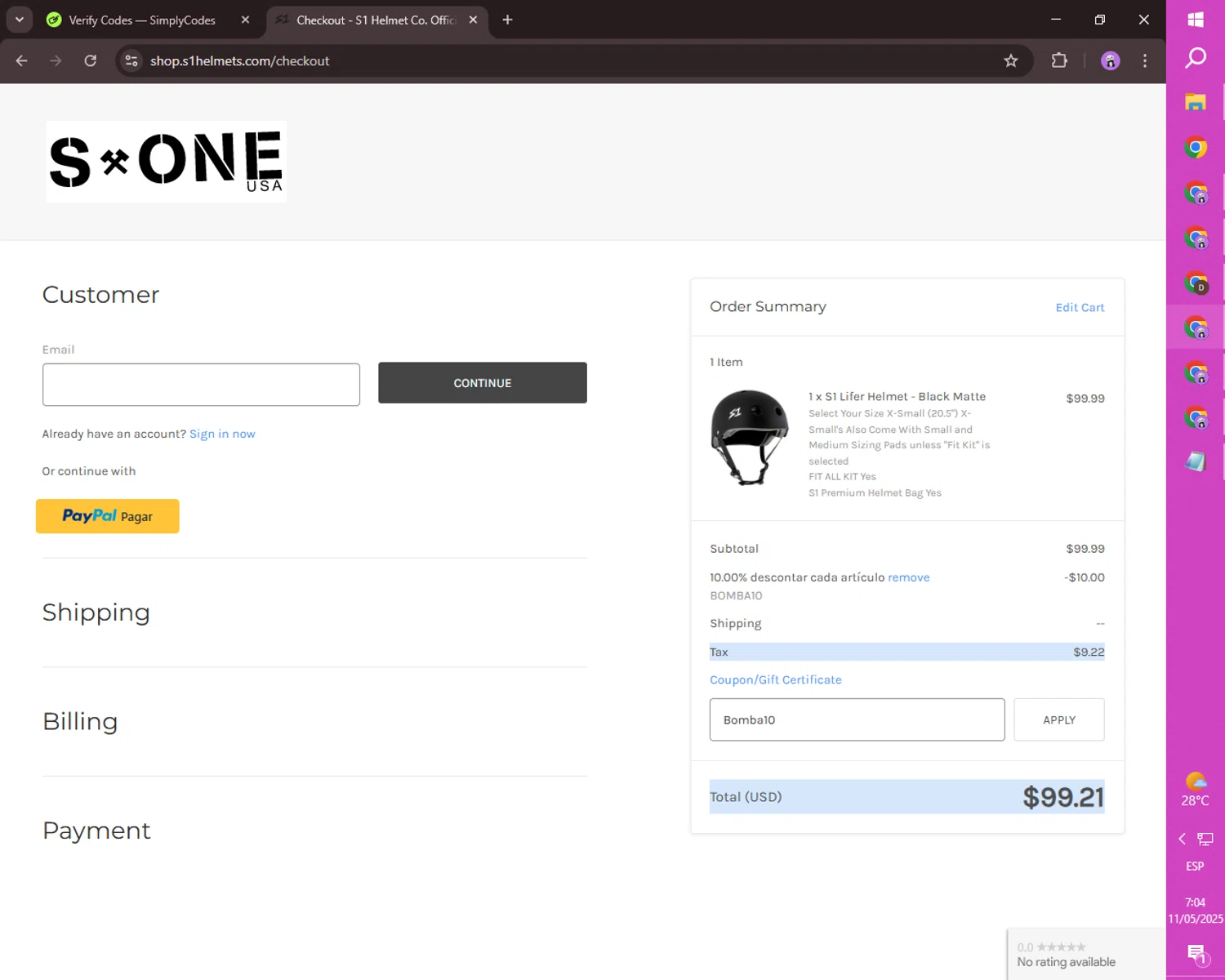
Task: Click the coupon code field containing Bomba10
Action: coord(857,719)
